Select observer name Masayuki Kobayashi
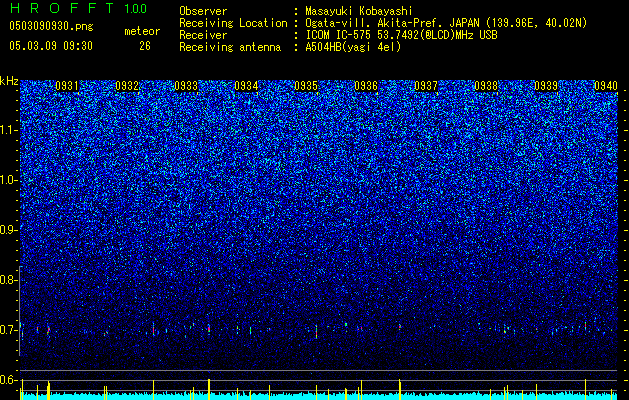The width and height of the screenshot is (629, 400). (359, 11)
